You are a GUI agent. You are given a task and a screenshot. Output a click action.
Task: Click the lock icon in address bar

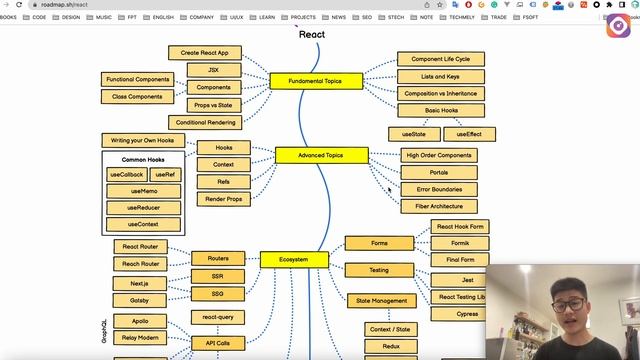pyautogui.click(x=35, y=5)
